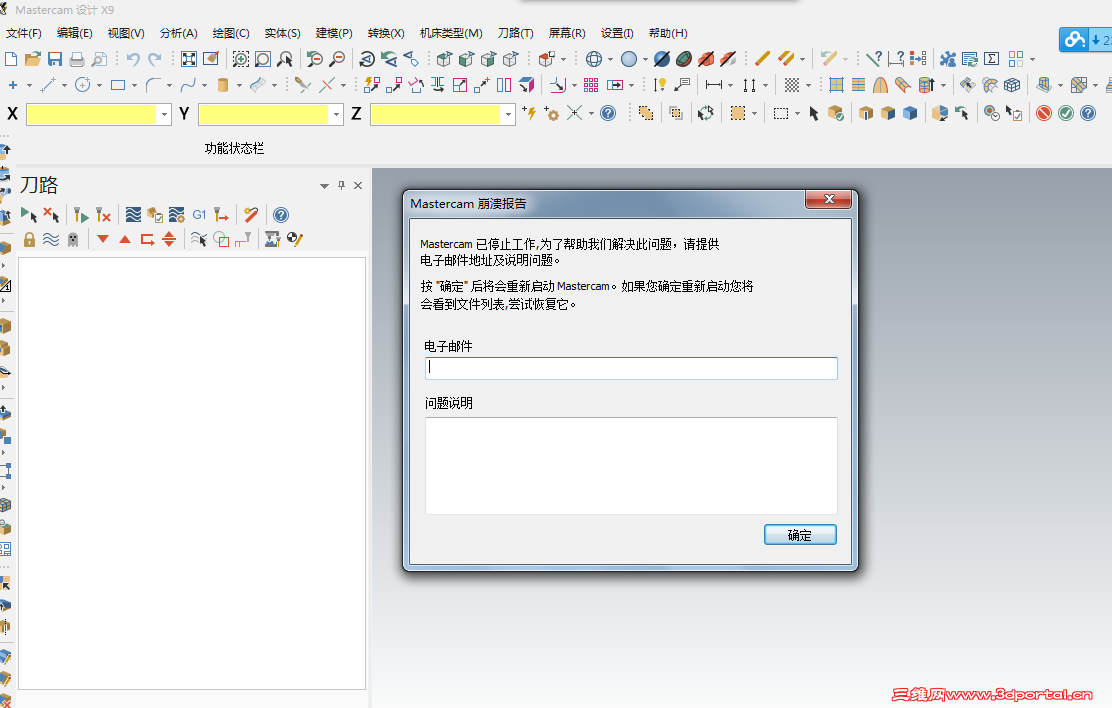The height and width of the screenshot is (708, 1112).
Task: Expand the toolpath panel options triangle
Action: click(324, 186)
